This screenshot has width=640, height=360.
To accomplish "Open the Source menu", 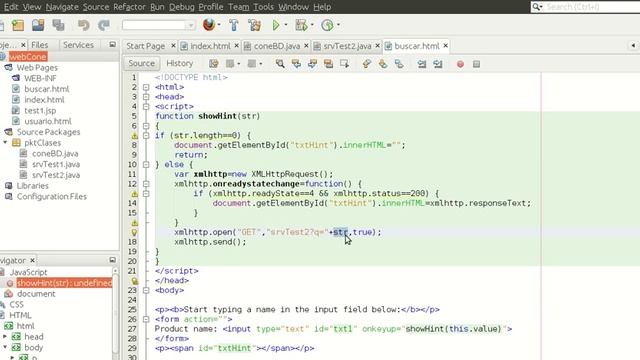I will point(96,7).
